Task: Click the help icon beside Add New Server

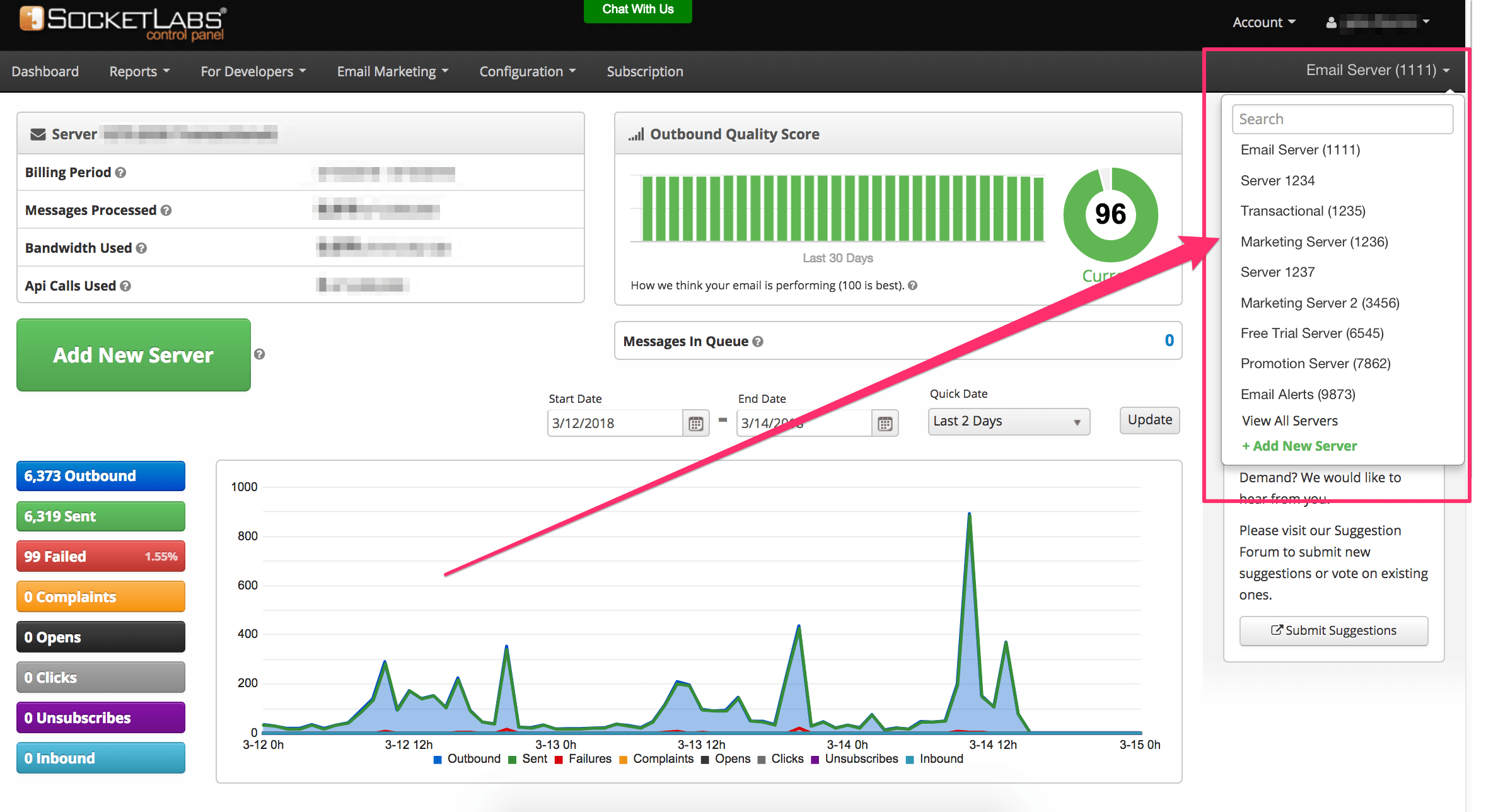Action: [260, 354]
